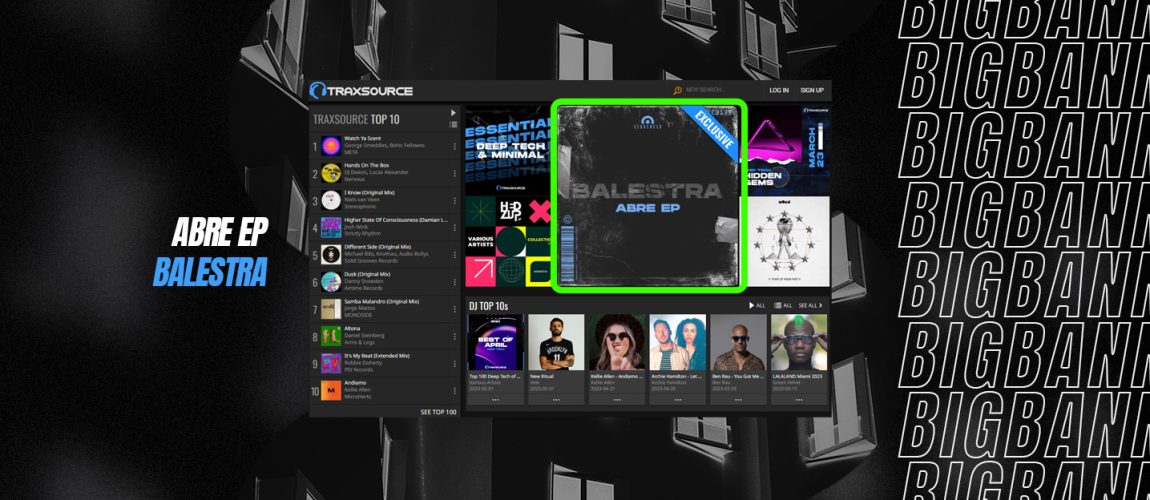This screenshot has width=1150, height=500.
Task: Click label Arms & Legs
Action: (x=358, y=342)
